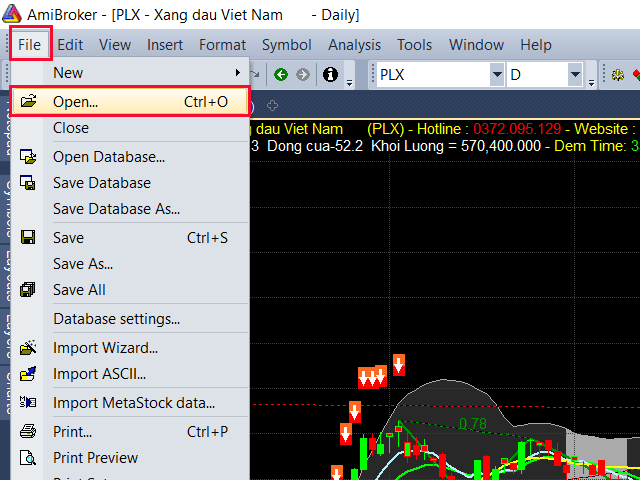This screenshot has width=640, height=480.
Task: Click the topmost orange down-arrow signal marker
Action: (399, 365)
